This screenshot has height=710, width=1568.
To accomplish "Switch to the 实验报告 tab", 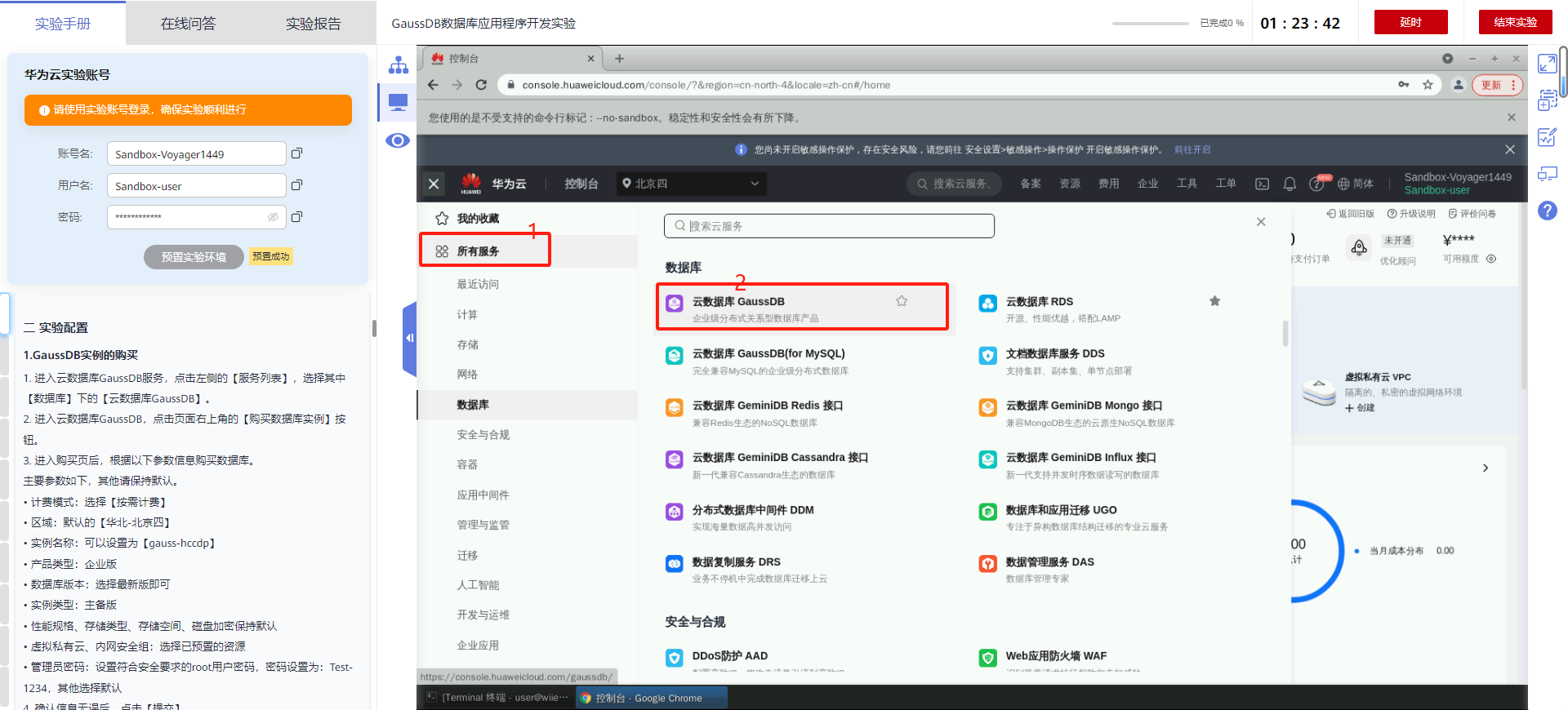I will [314, 24].
